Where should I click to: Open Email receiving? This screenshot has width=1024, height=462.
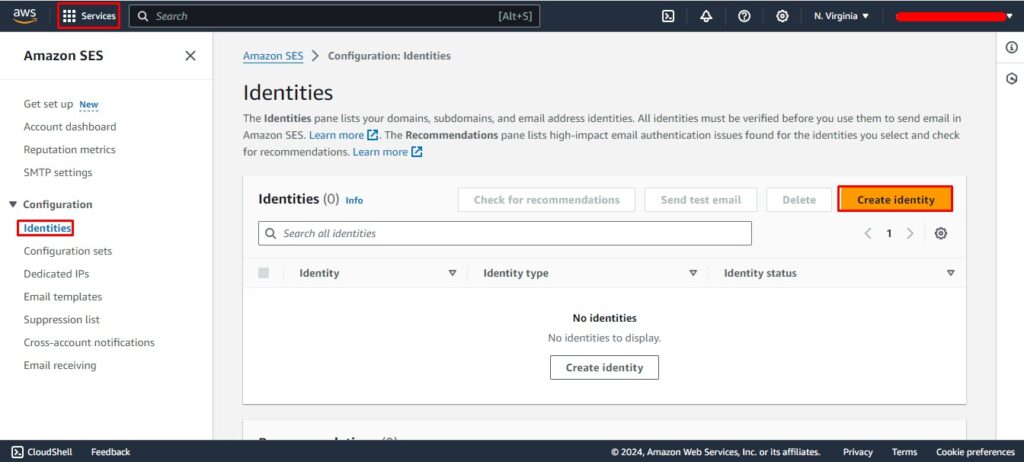(59, 365)
